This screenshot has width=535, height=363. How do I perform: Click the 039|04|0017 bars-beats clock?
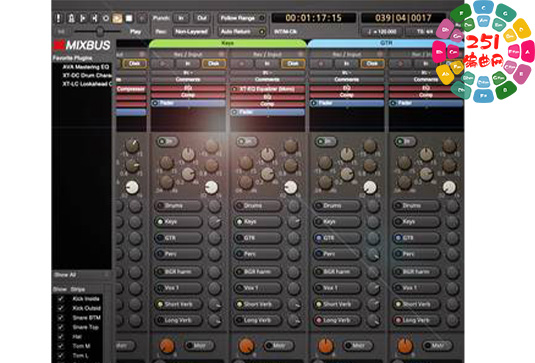coord(403,18)
